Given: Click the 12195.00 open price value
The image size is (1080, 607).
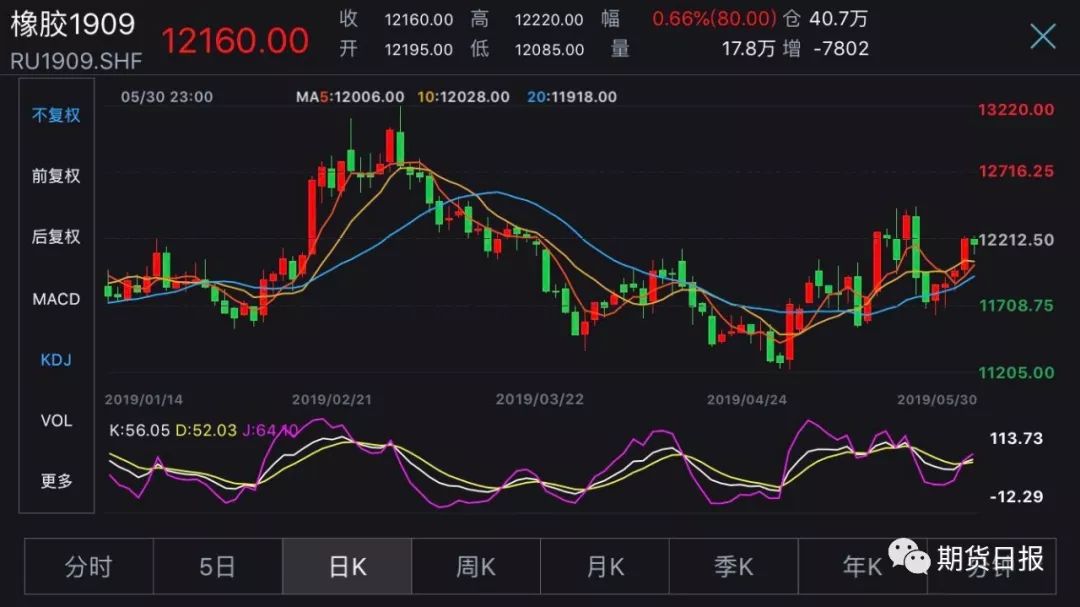Looking at the screenshot, I should point(419,50).
